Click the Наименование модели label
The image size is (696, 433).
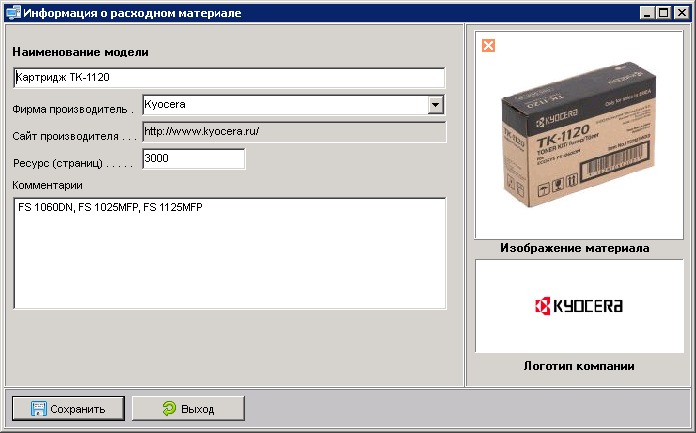(80, 52)
